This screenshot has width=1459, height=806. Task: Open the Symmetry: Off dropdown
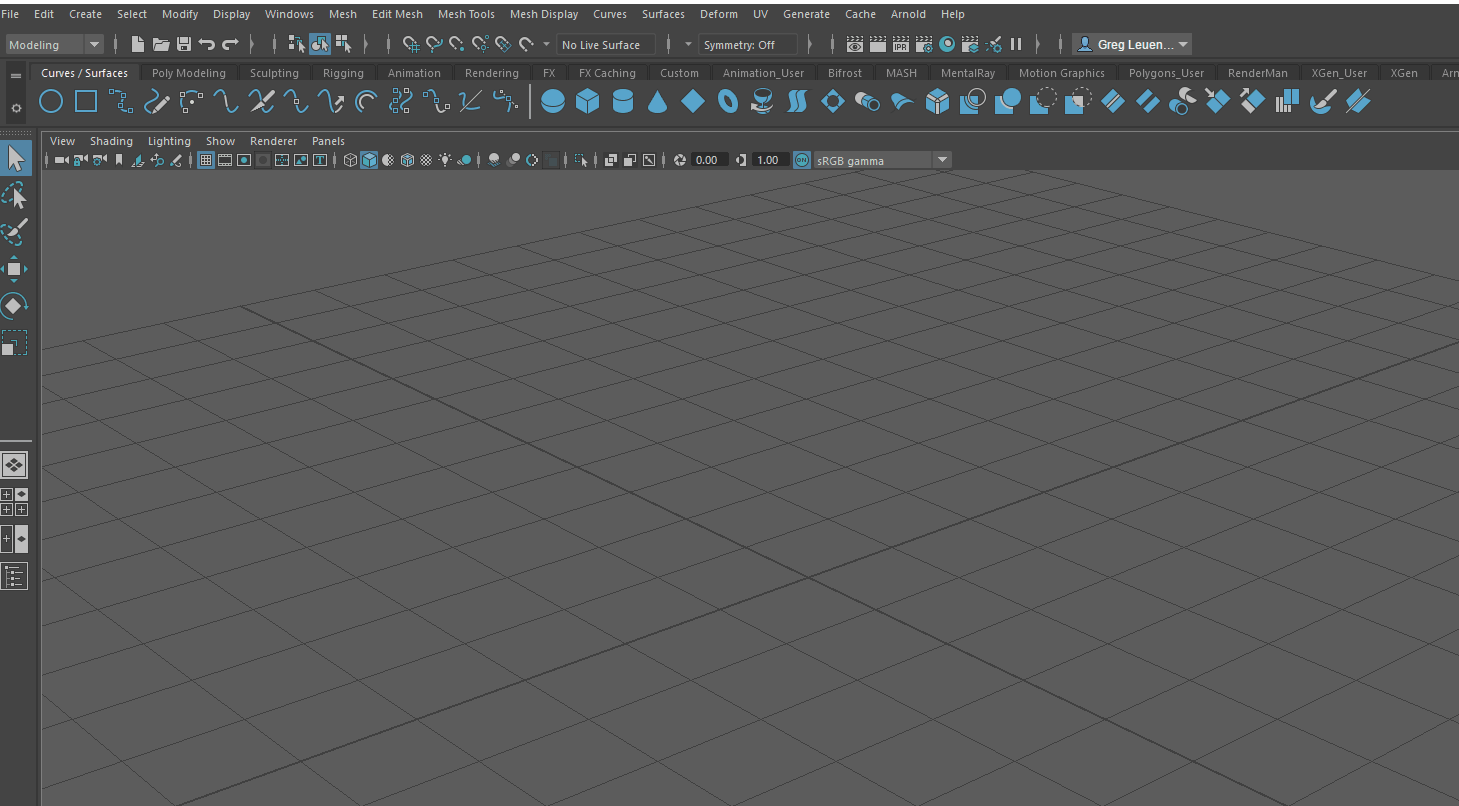point(748,45)
